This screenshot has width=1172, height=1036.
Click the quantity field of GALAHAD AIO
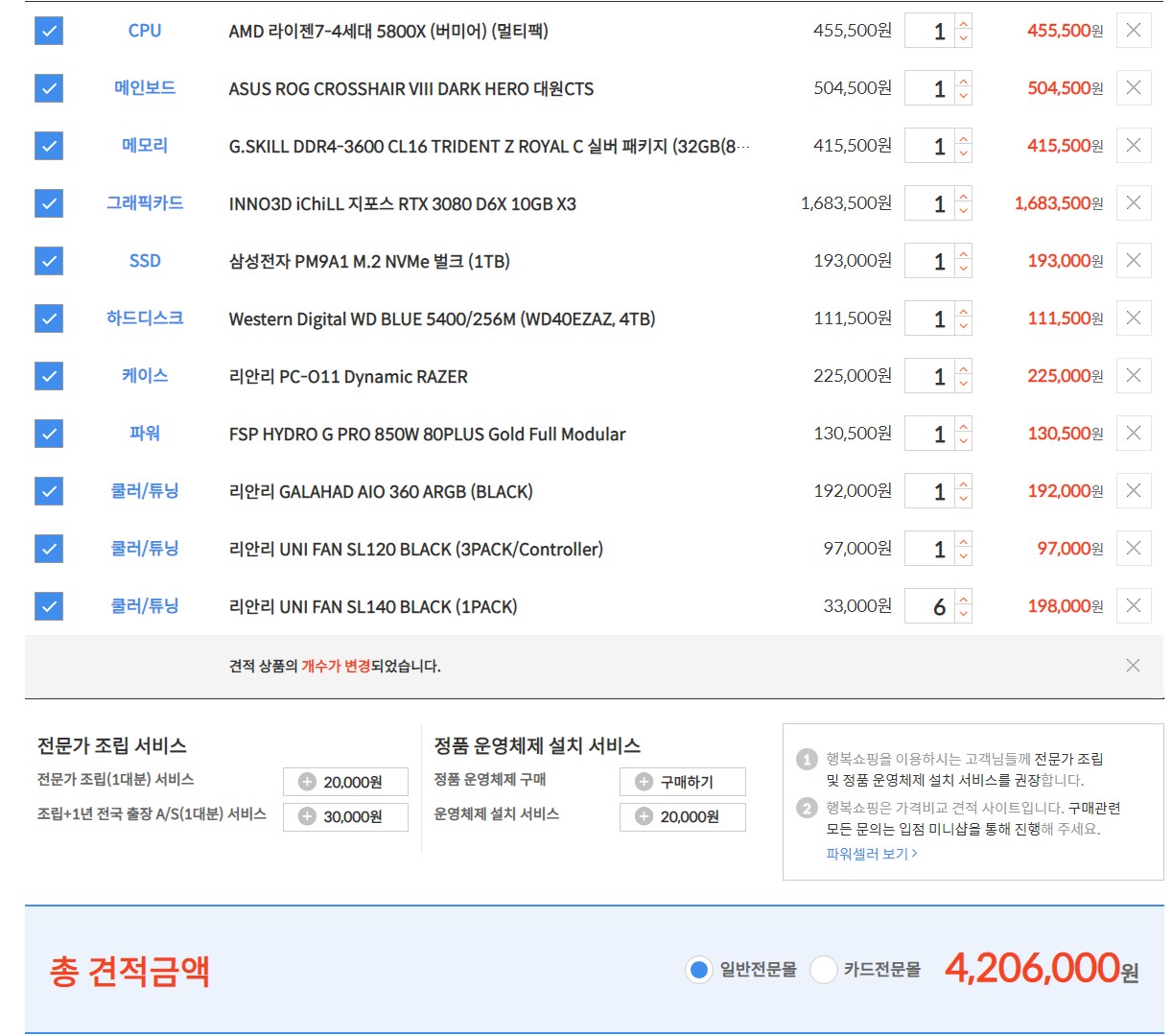click(x=930, y=491)
